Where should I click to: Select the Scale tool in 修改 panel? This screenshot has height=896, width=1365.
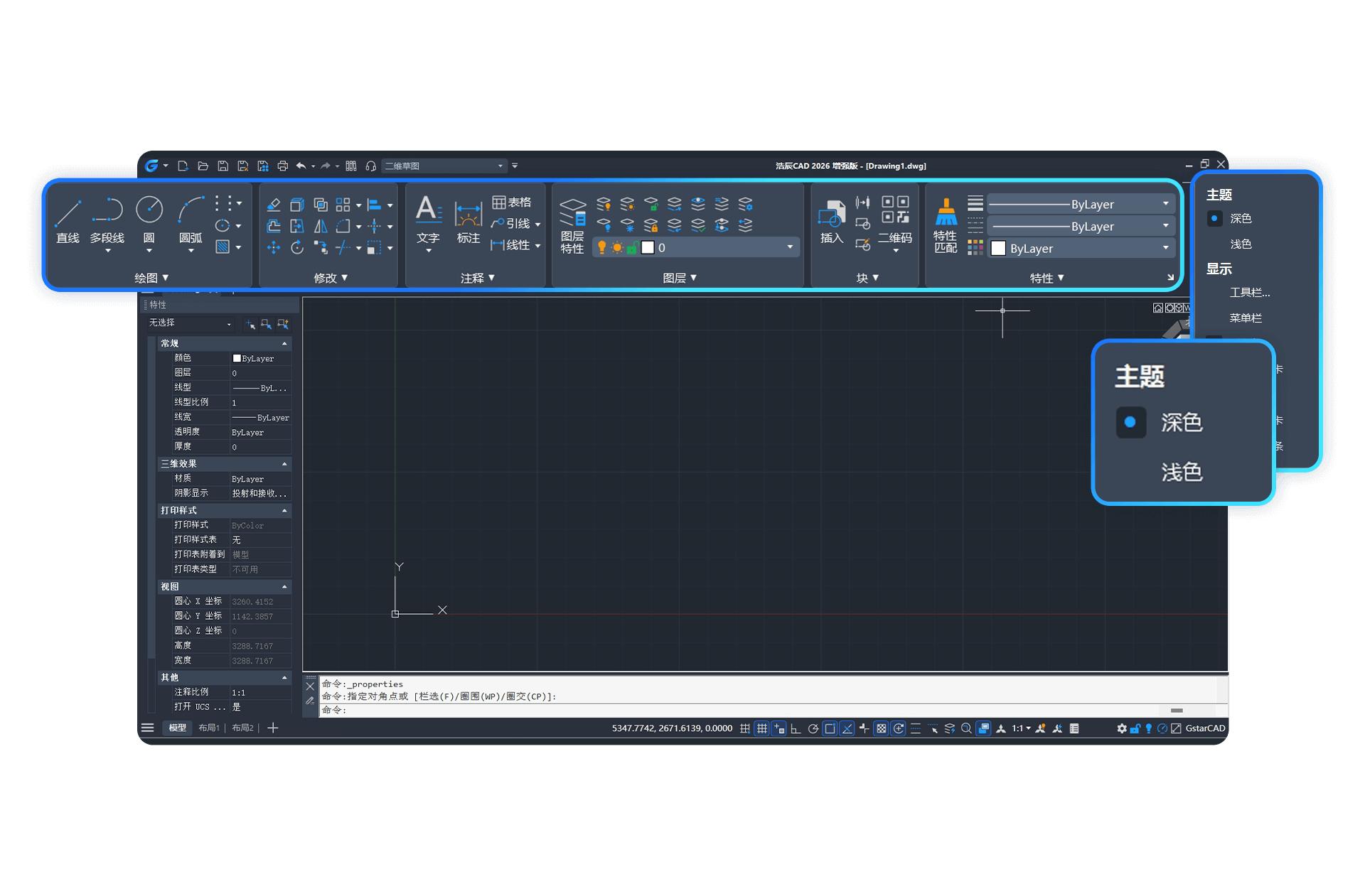(374, 247)
